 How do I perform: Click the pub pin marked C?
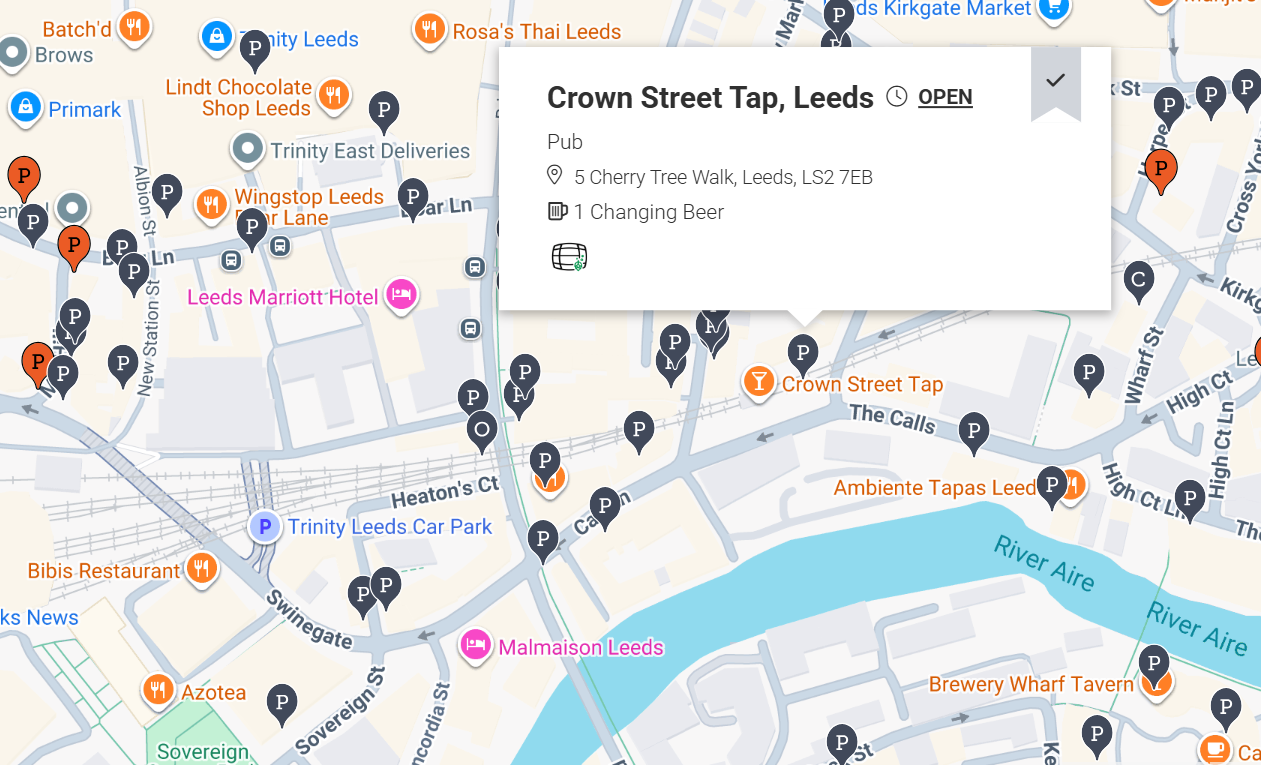1138,281
